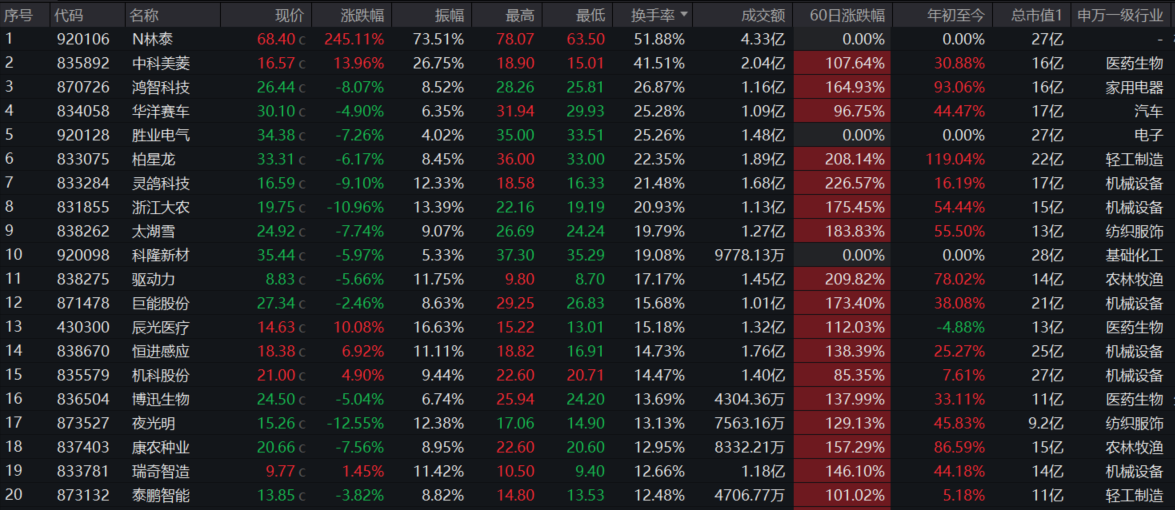This screenshot has height=510, width=1175.
Task: Click stock code 833075
Action: (x=83, y=160)
